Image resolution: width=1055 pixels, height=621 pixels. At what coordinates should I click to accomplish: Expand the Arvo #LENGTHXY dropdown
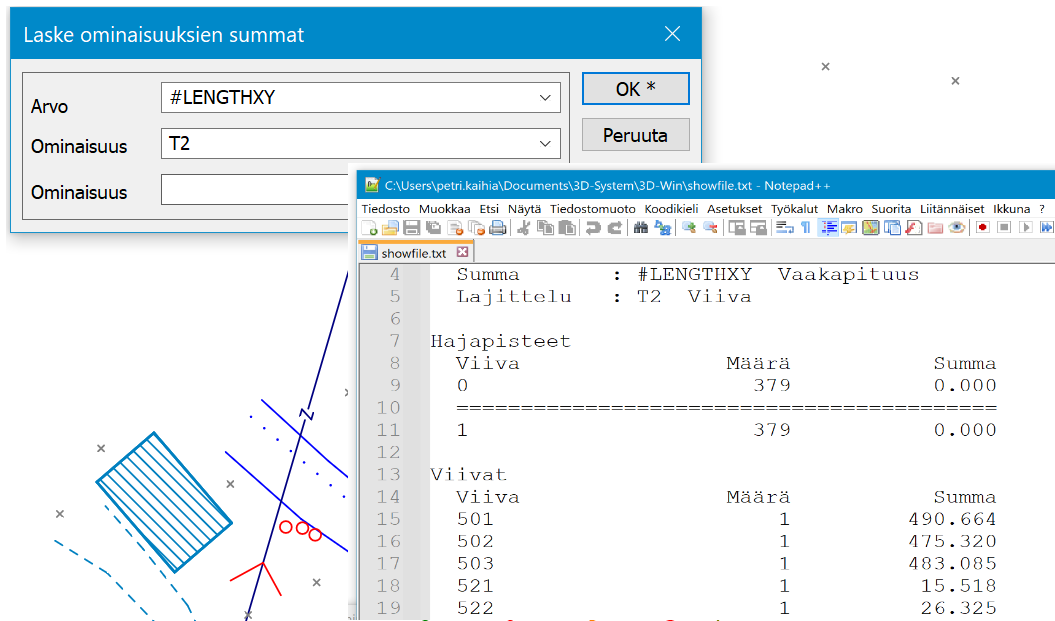[545, 98]
